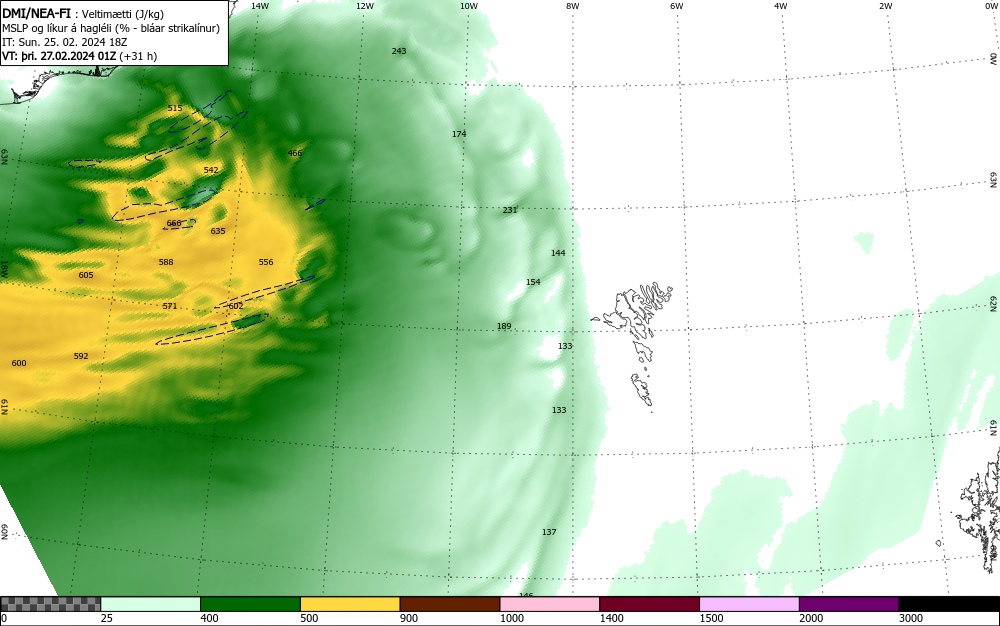Click the legend tick label 400
1000x626 pixels.
209,618
